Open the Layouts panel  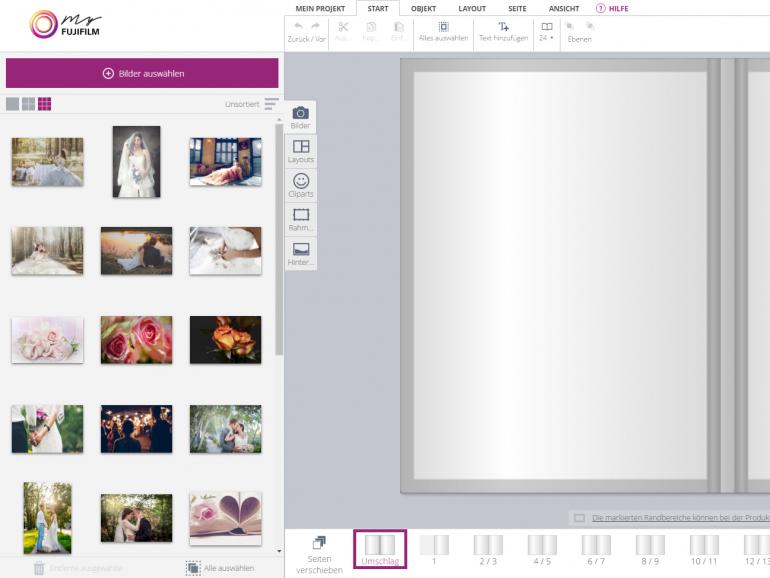click(x=300, y=151)
